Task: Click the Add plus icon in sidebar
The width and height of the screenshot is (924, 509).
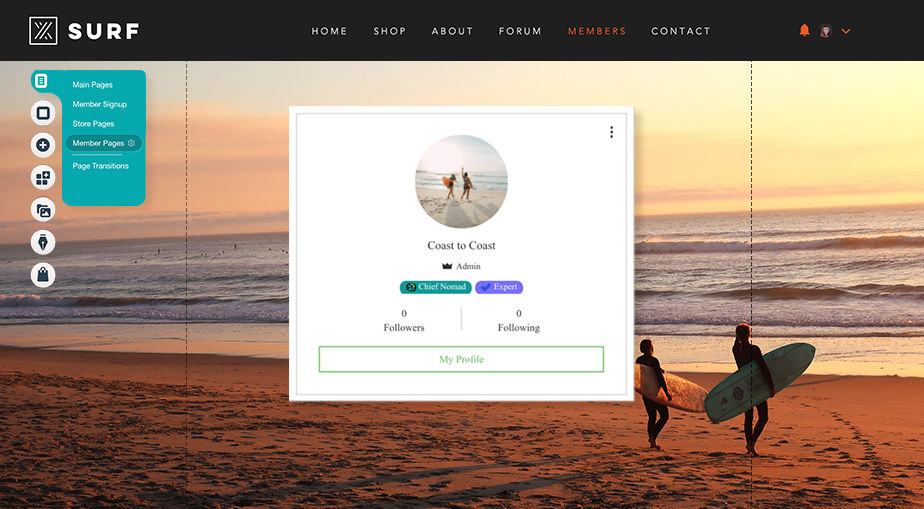Action: coord(43,145)
